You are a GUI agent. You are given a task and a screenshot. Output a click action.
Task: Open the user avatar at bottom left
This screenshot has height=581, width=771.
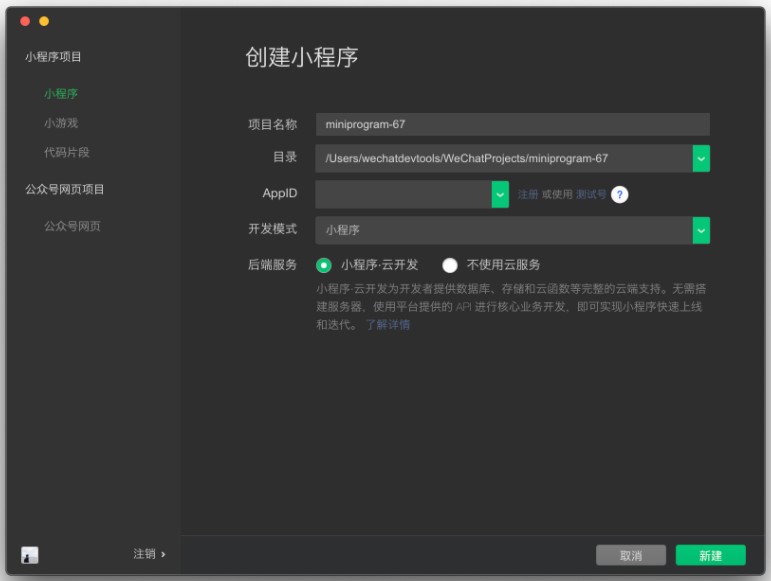click(30, 555)
